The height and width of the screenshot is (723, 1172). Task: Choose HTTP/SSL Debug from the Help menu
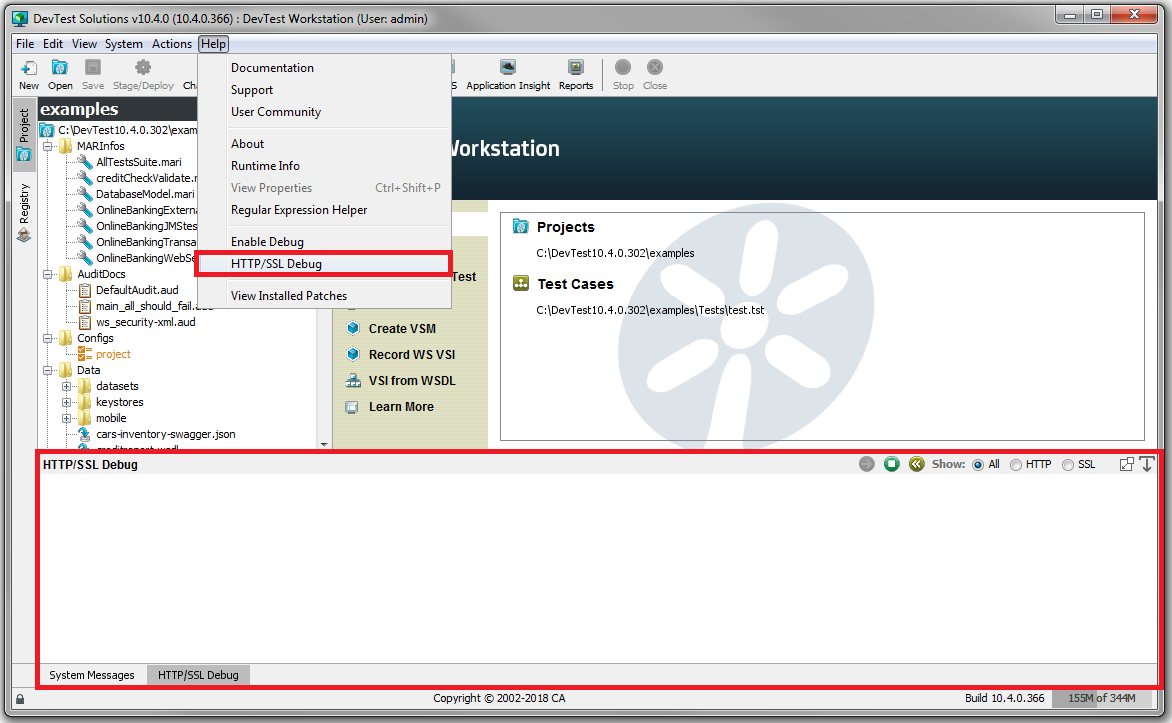tap(324, 264)
